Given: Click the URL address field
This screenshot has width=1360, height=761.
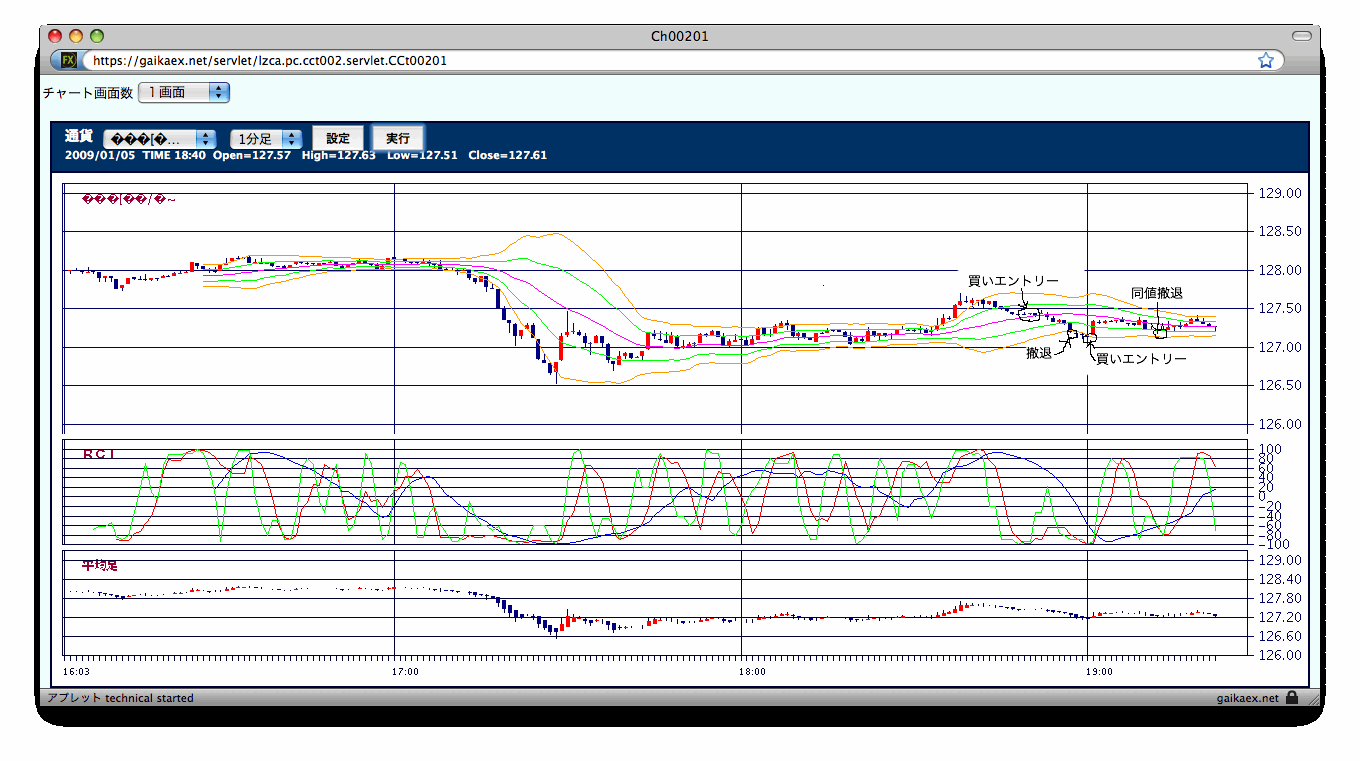Looking at the screenshot, I should tap(667, 60).
